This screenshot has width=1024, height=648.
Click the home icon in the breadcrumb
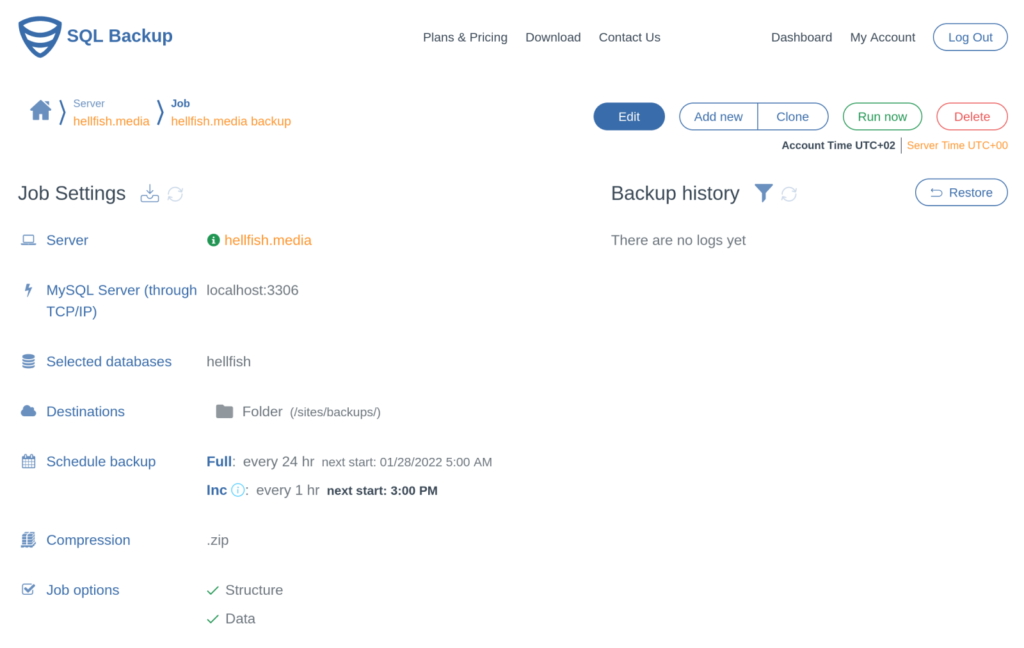40,110
